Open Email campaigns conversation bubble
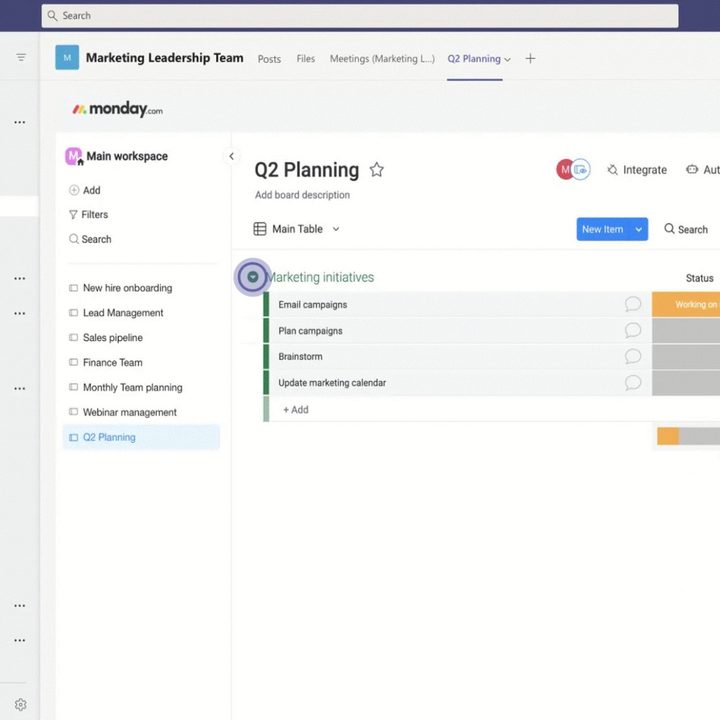 (x=632, y=304)
